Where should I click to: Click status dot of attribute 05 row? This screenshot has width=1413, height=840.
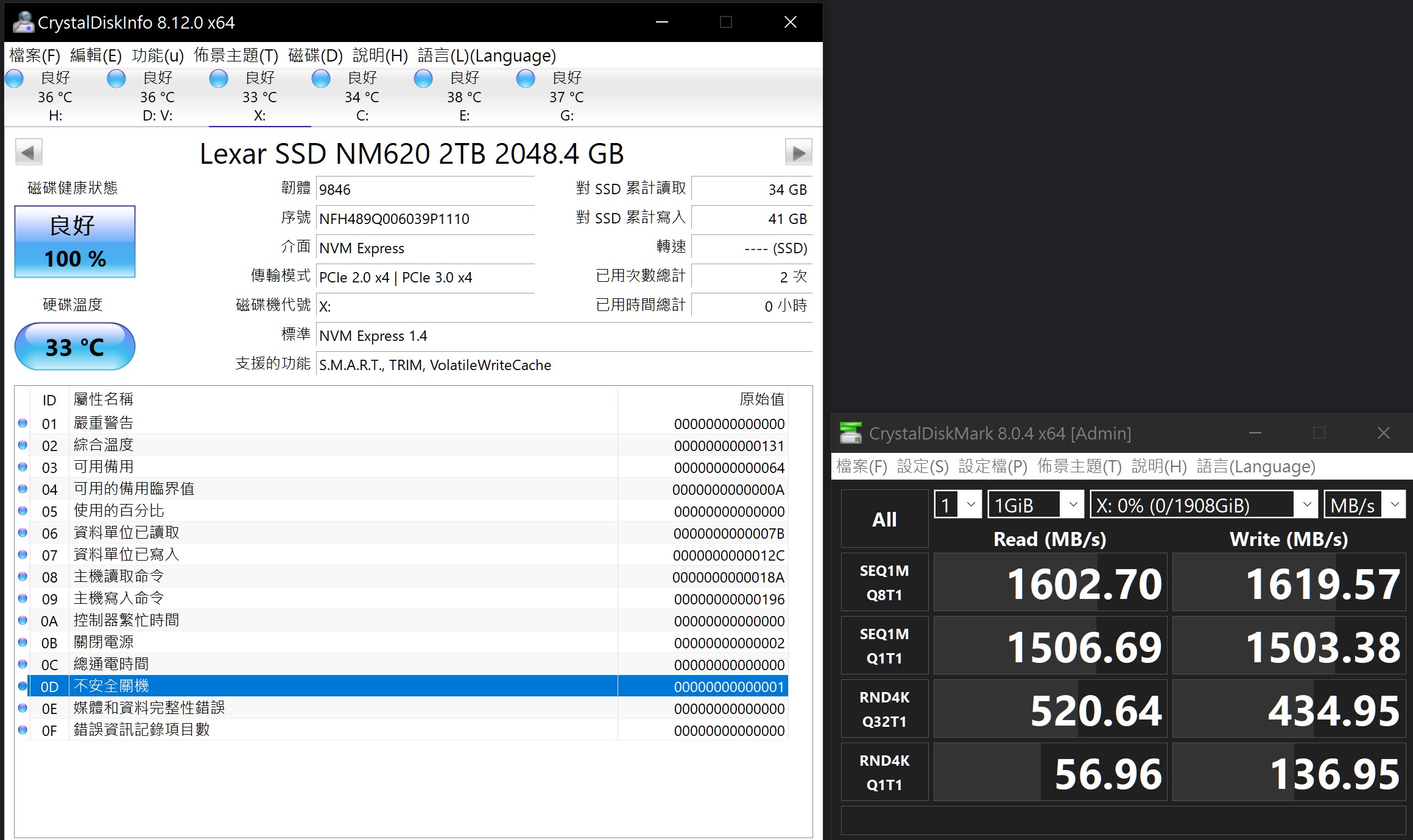click(x=23, y=511)
